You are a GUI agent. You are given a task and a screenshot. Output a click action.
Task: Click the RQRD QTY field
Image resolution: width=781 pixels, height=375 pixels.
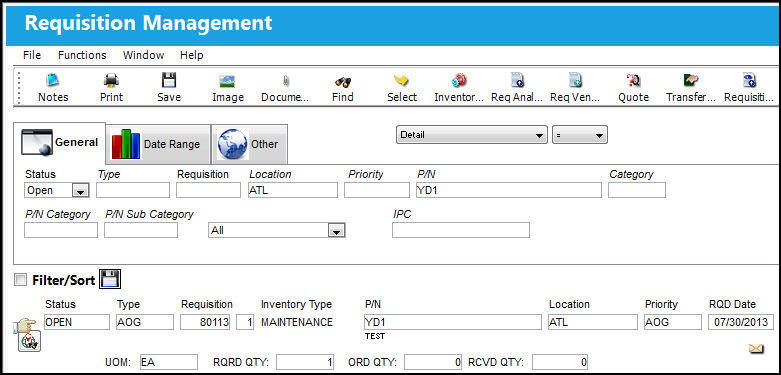click(305, 362)
